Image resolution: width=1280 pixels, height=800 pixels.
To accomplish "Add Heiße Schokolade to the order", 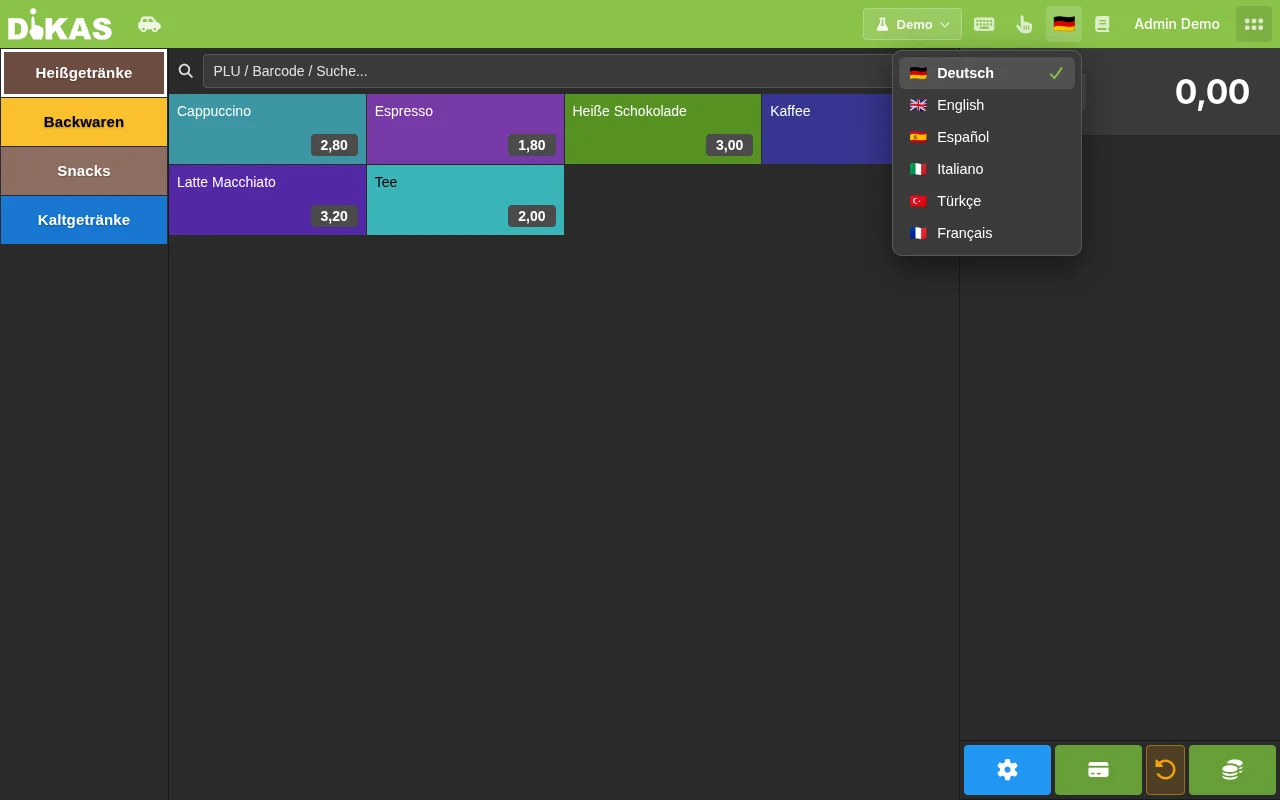I will tap(663, 129).
